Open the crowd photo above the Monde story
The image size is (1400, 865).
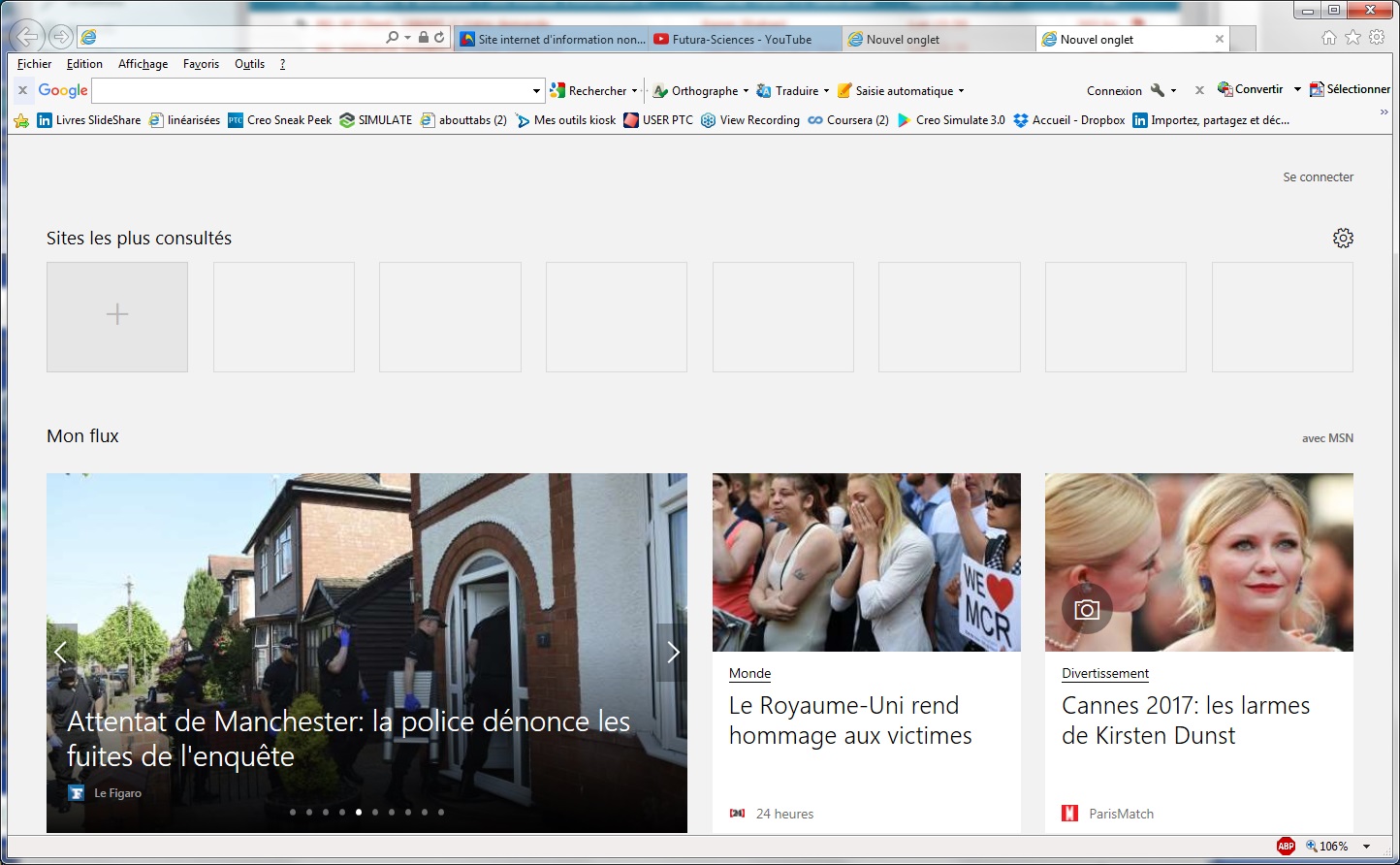point(867,562)
